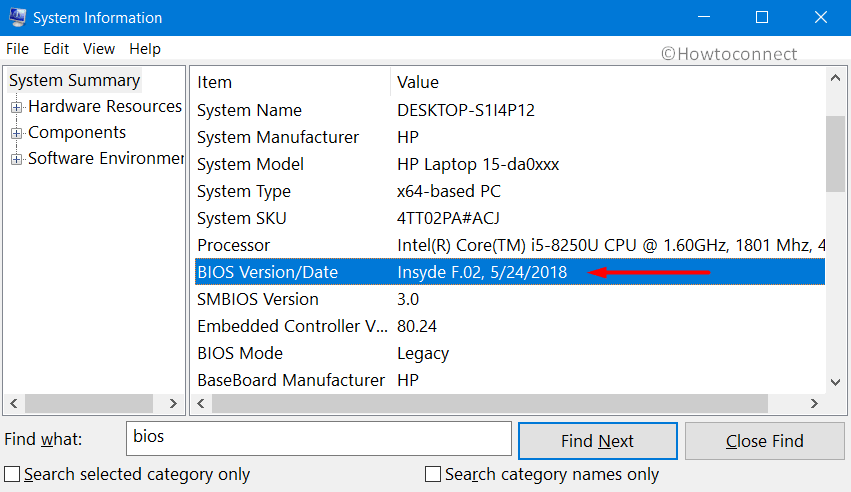Select the Processor row
The width and height of the screenshot is (851, 492).
coord(510,245)
